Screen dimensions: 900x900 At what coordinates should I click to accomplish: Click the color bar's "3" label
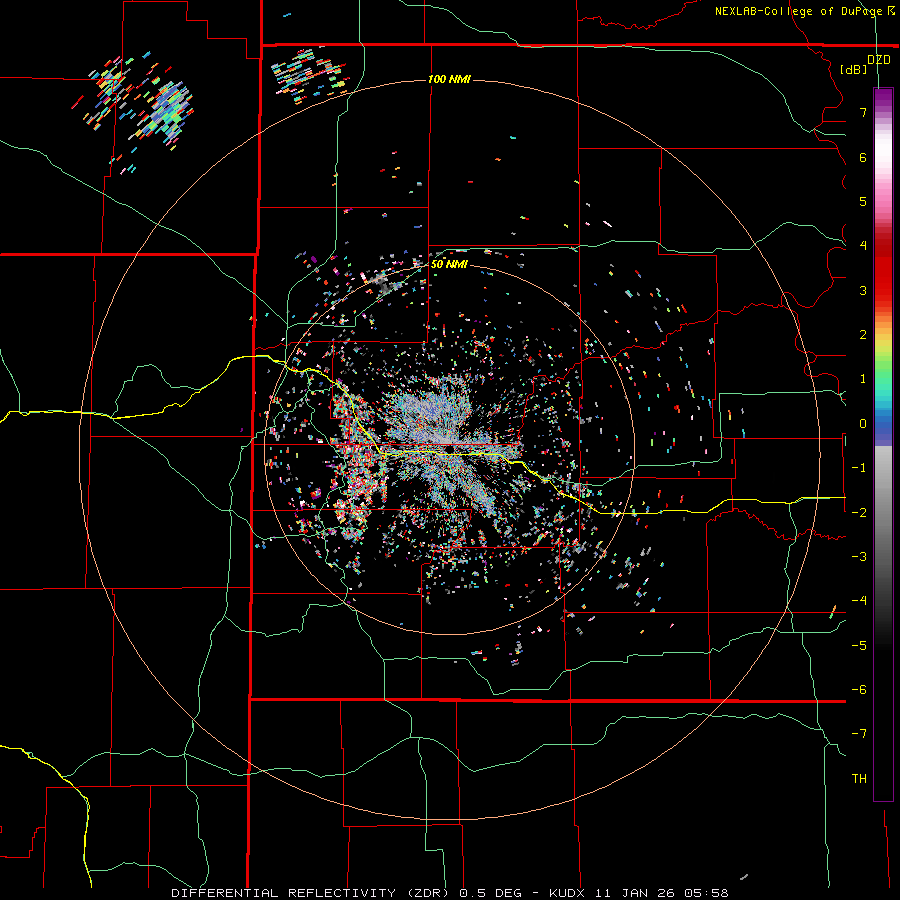(863, 290)
